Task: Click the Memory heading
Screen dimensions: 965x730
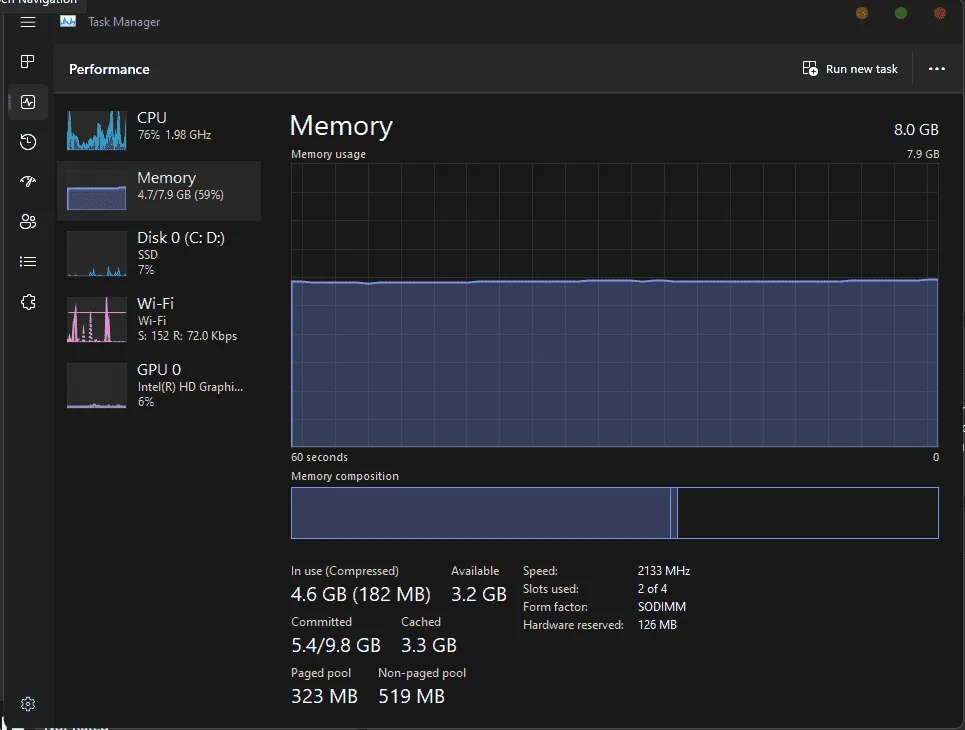Action: 341,126
